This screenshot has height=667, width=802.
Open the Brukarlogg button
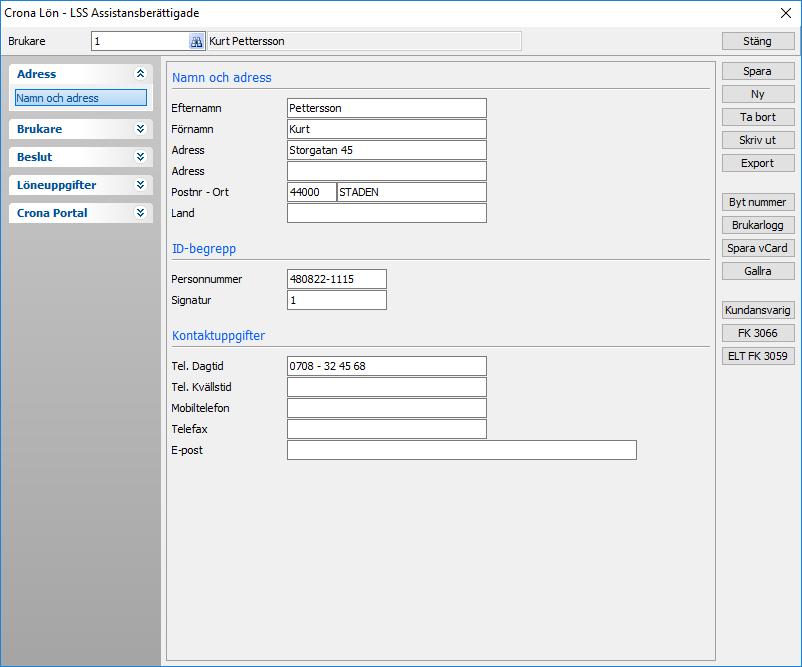pos(758,225)
